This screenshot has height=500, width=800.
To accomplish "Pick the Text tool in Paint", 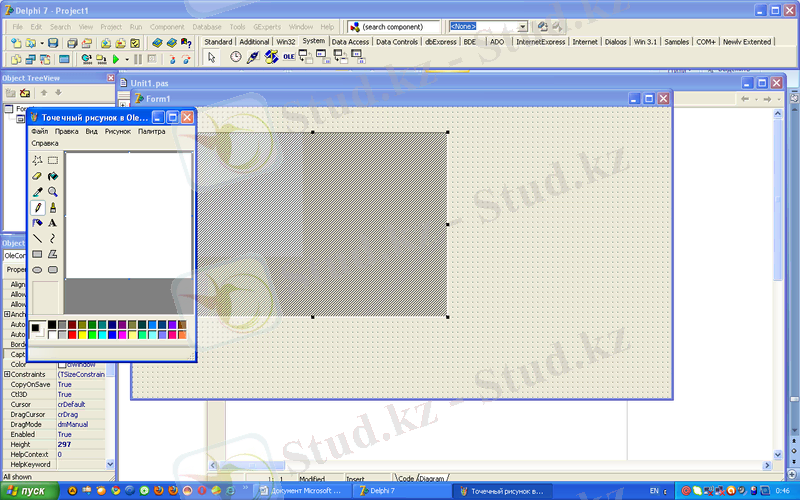I will pyautogui.click(x=53, y=223).
